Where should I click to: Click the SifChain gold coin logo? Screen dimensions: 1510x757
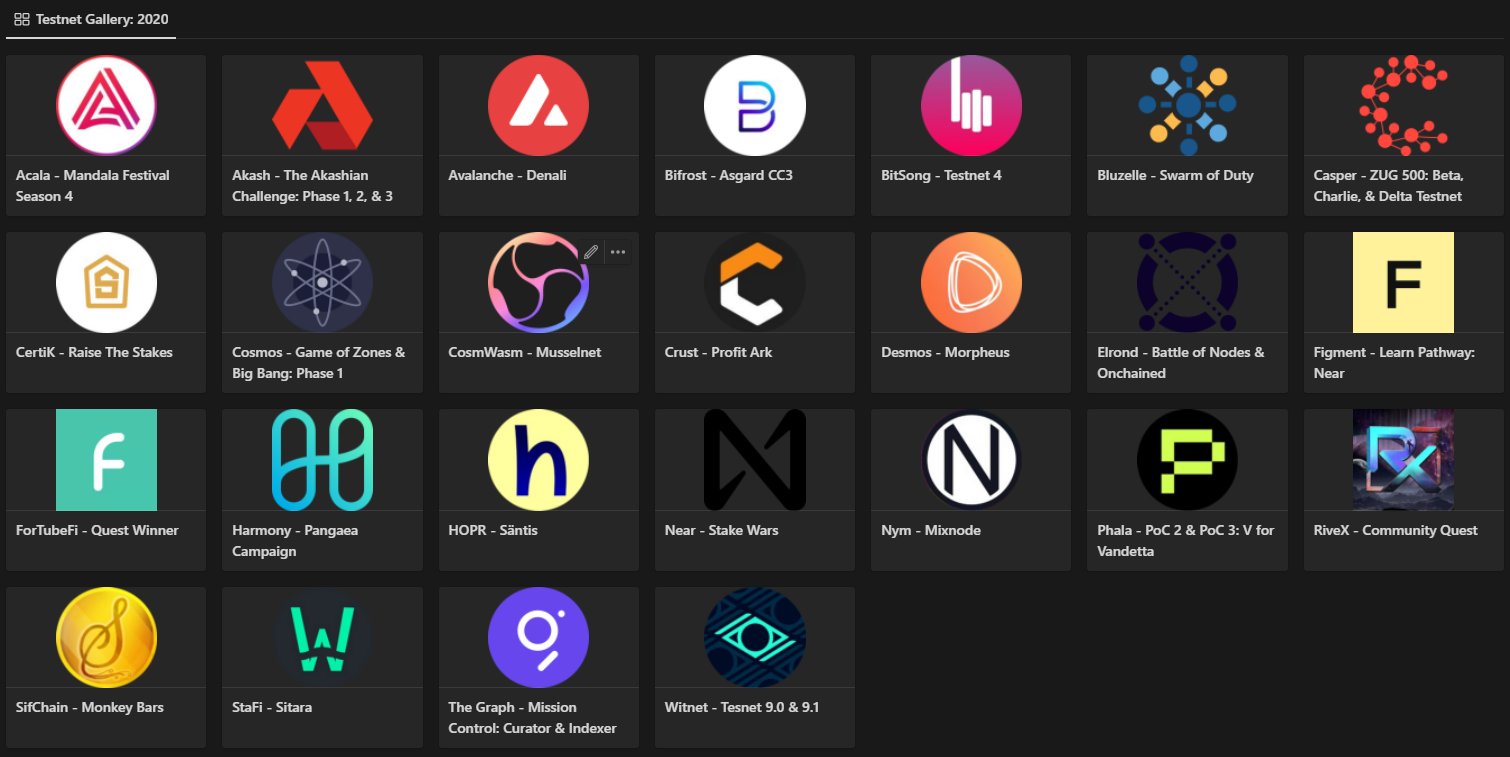pyautogui.click(x=106, y=637)
